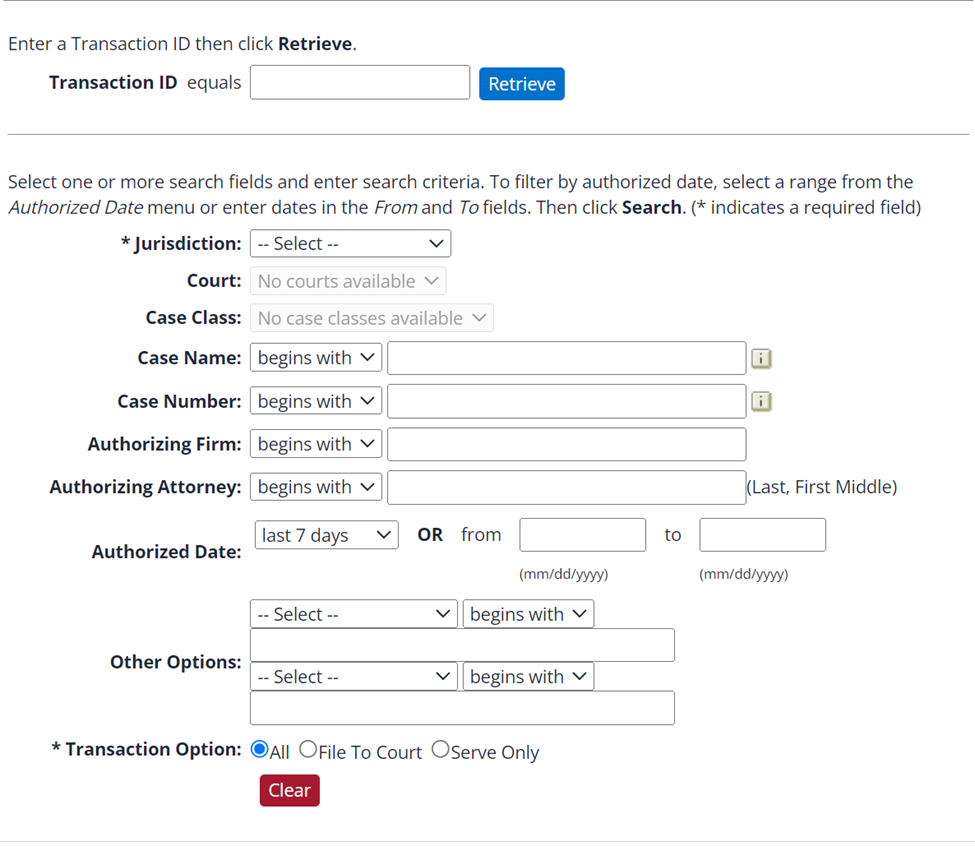The height and width of the screenshot is (846, 975).
Task: Expand the Case Name begins with dropdown
Action: point(315,357)
